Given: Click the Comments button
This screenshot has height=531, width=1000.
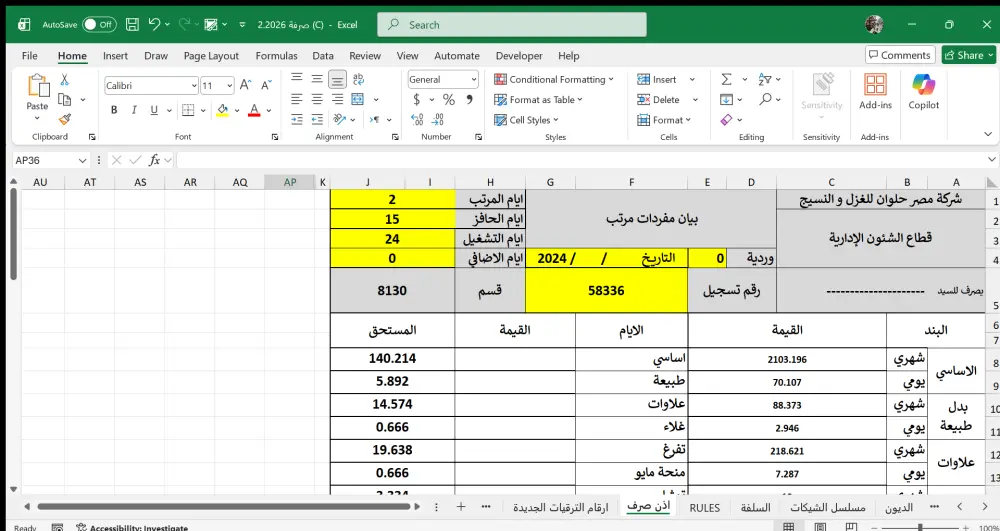Looking at the screenshot, I should pos(900,55).
